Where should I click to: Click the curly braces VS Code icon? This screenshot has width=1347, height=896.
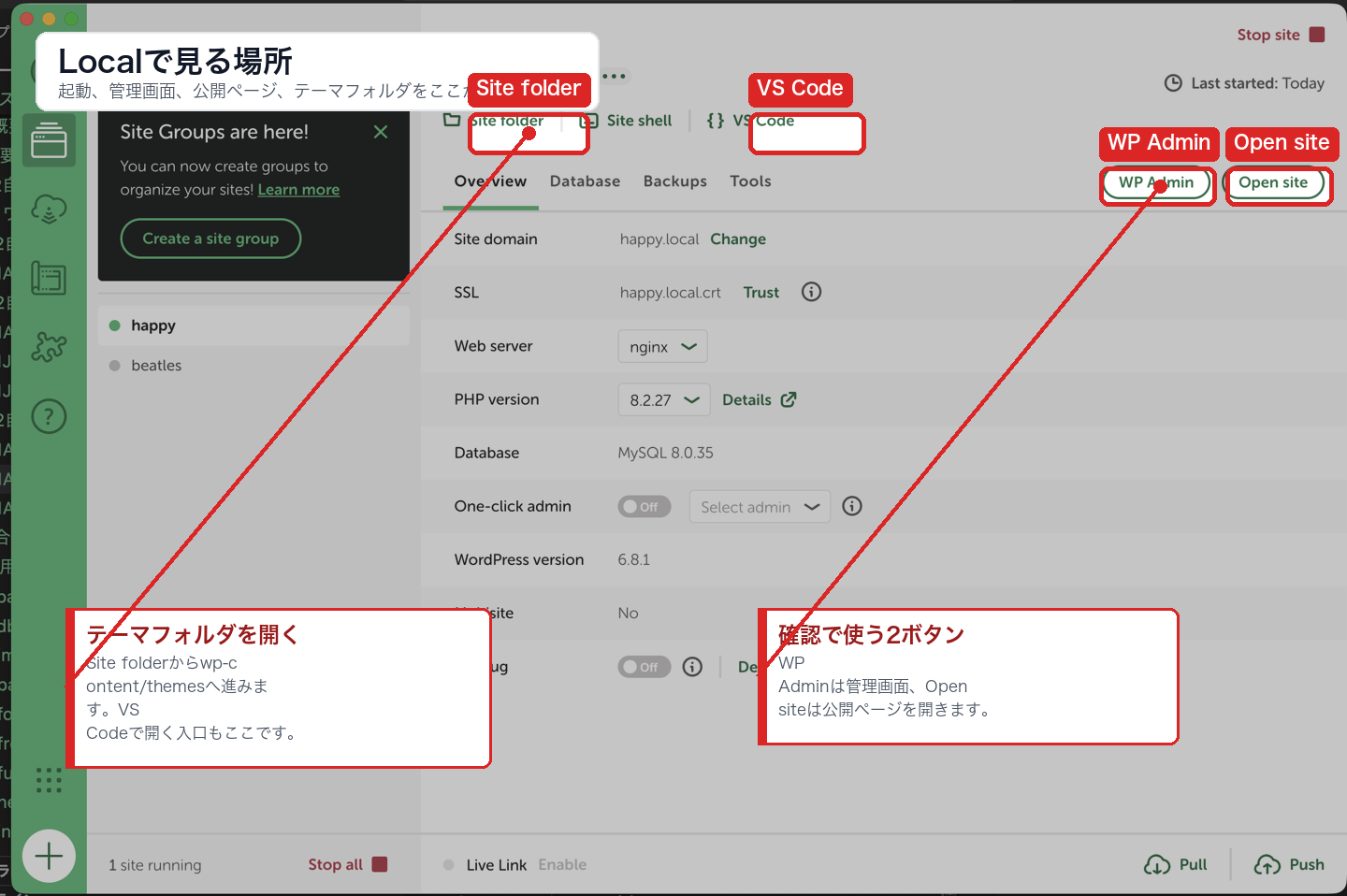click(716, 121)
